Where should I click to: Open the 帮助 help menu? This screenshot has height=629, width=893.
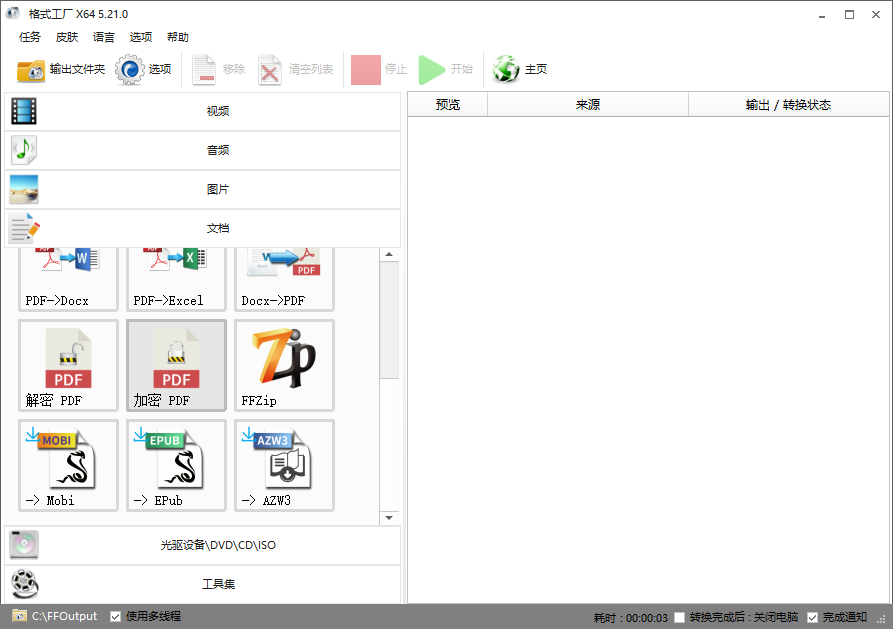(177, 37)
